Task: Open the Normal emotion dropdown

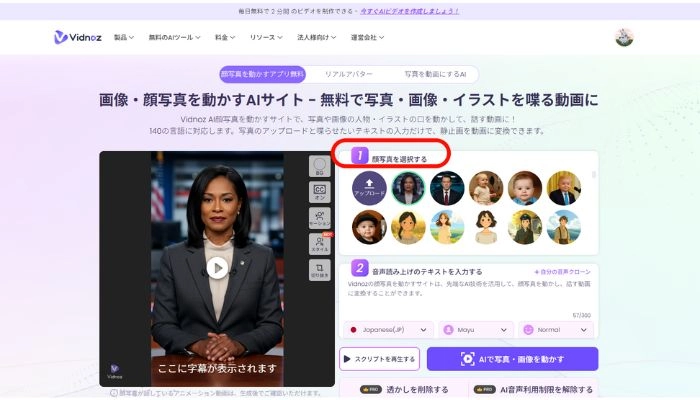Action: pyautogui.click(x=556, y=330)
